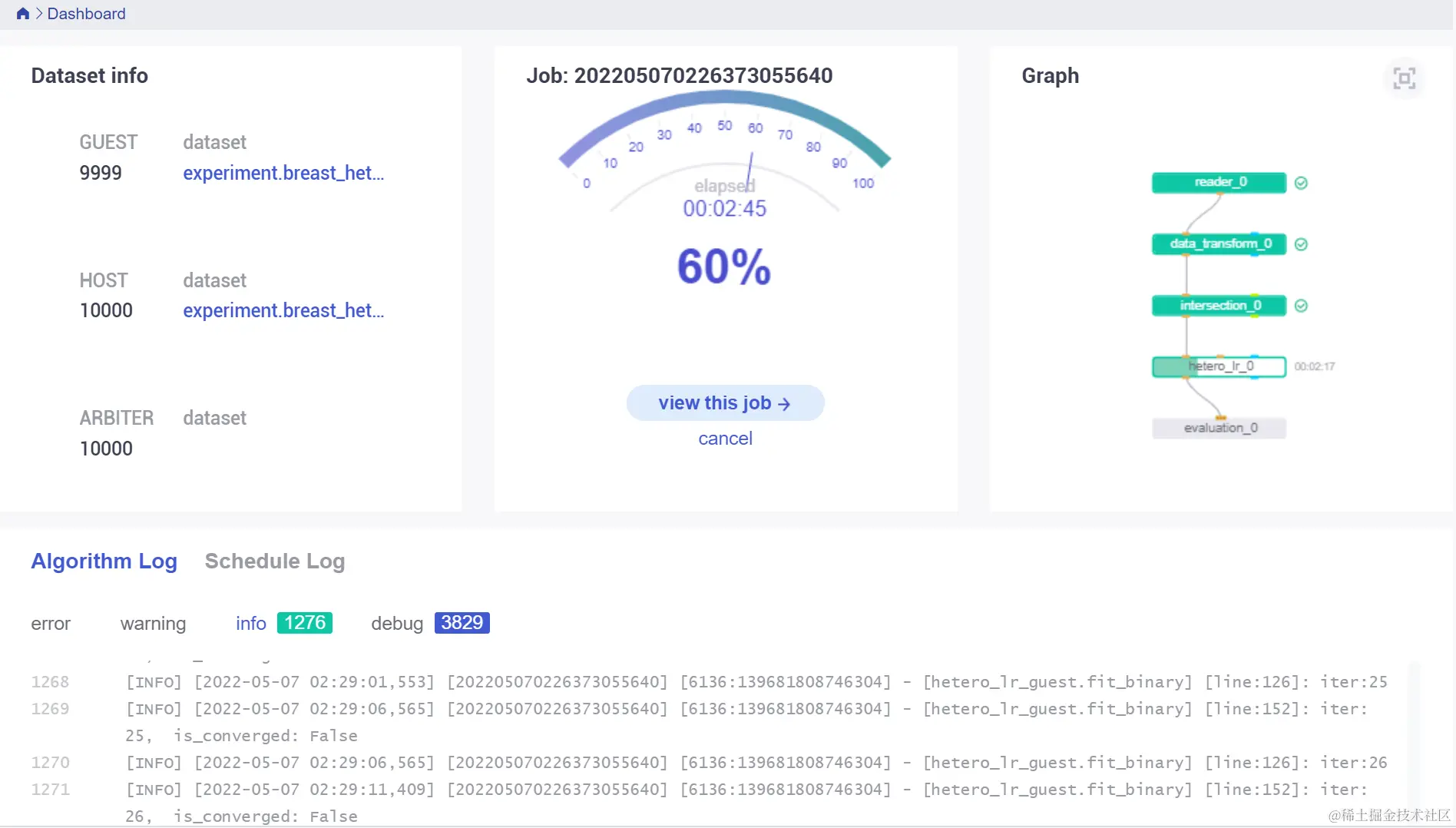Switch to the Algorithm Log tab
Screen dimensions: 1456x828
pos(104,561)
